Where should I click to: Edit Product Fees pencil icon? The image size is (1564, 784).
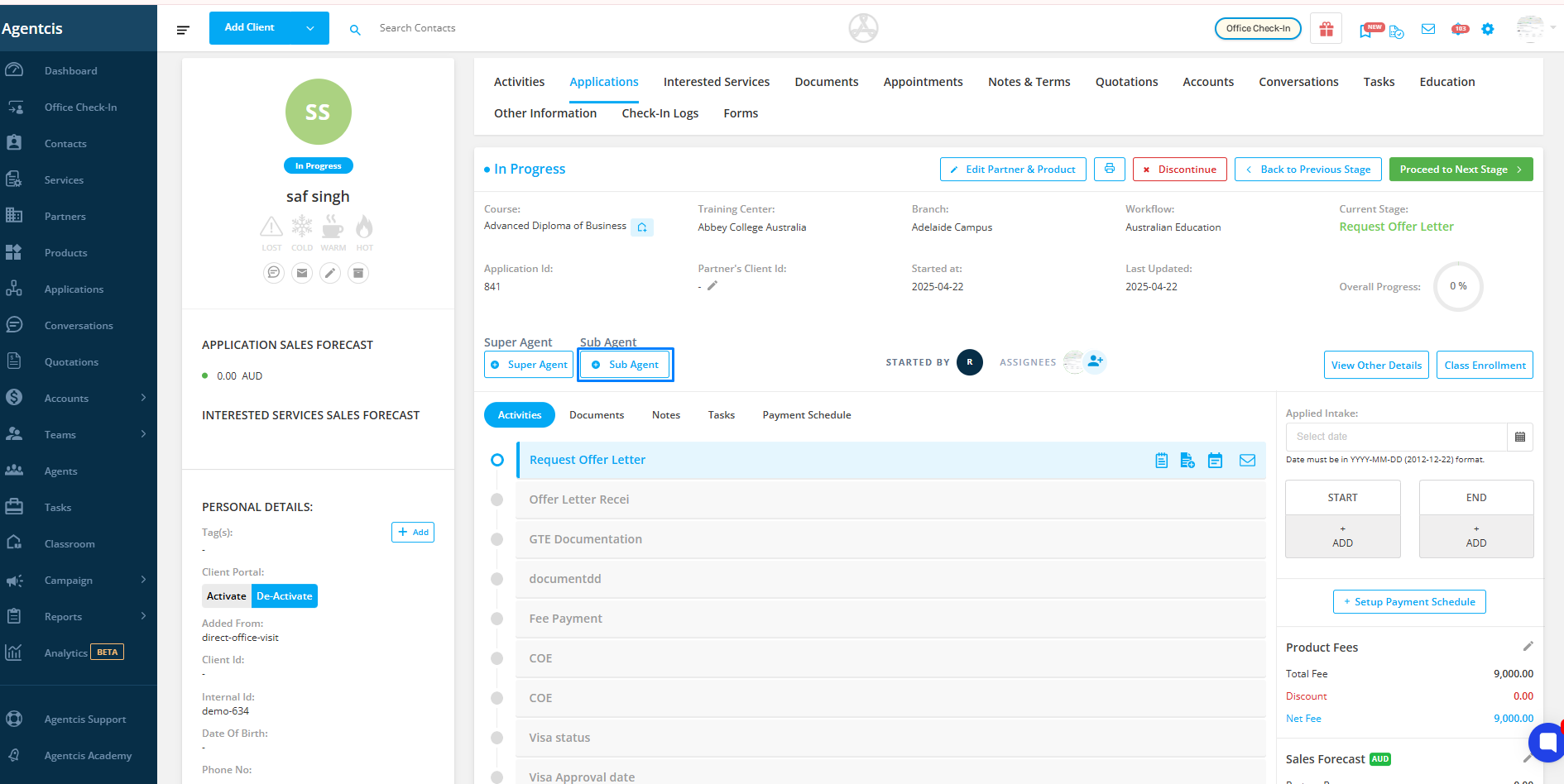click(x=1528, y=646)
